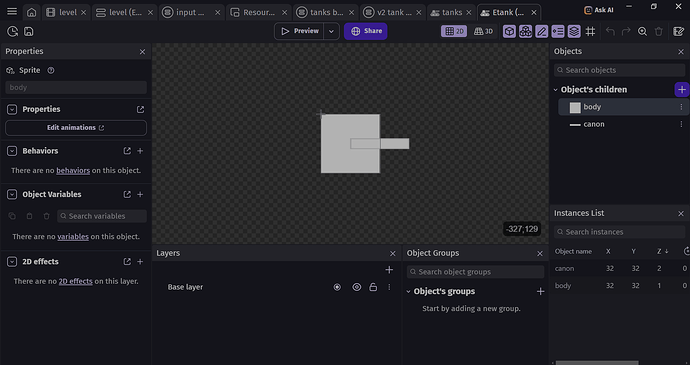Image resolution: width=690 pixels, height=365 pixels.
Task: Collapse Object's children list
Action: 556,90
